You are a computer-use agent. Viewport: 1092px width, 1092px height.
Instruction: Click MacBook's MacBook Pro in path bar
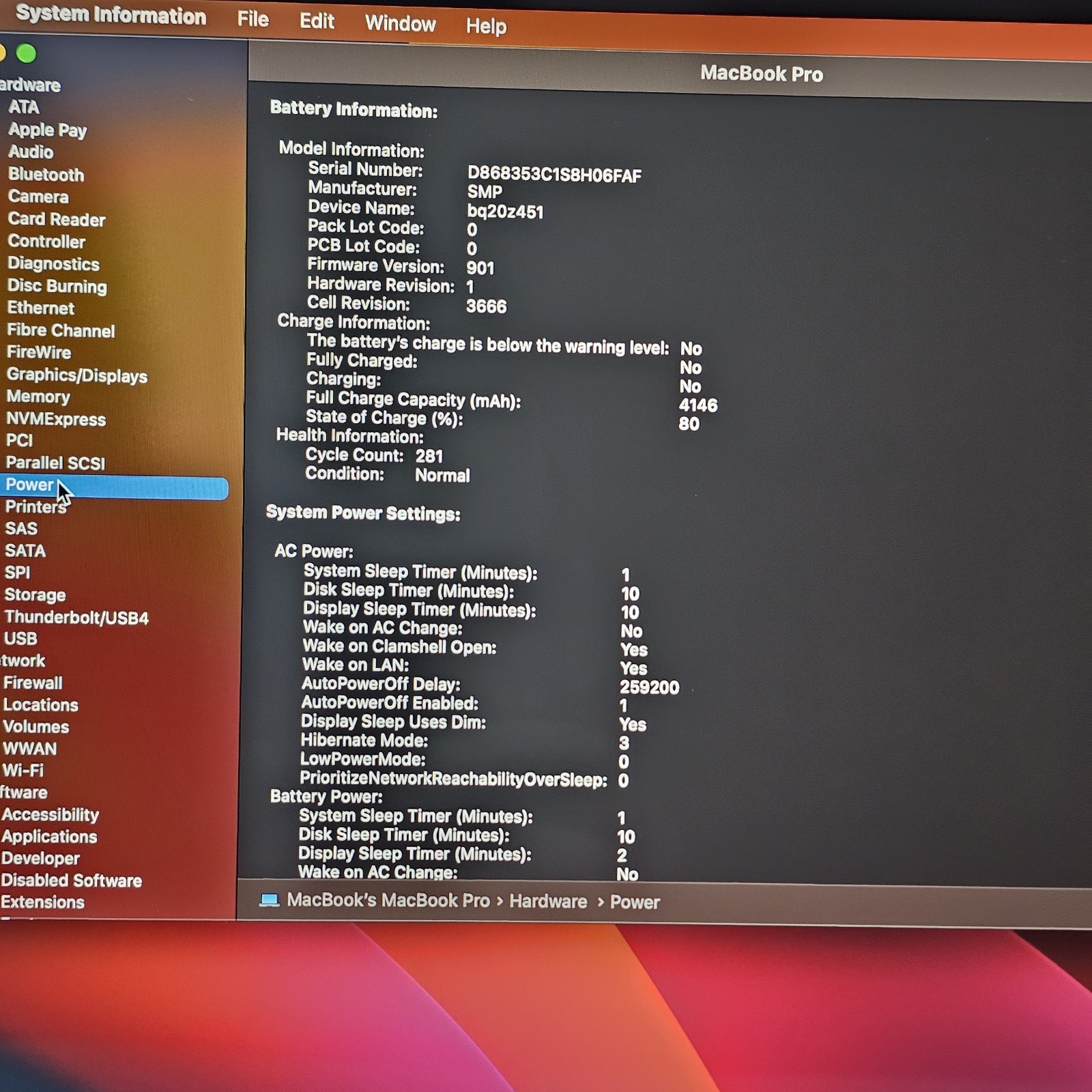[x=388, y=900]
